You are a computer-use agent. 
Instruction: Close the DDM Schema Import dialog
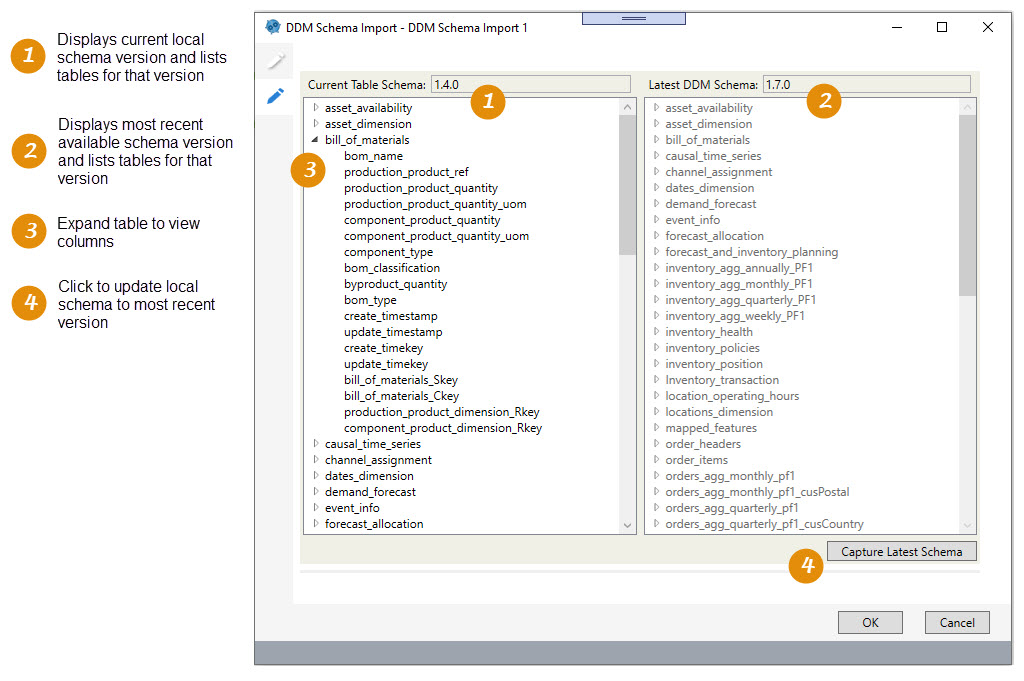(987, 27)
